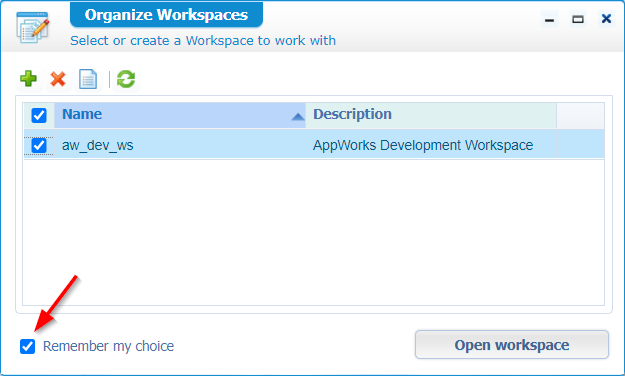Click the Remember my choice label text
Screen dimensions: 625x376
108,346
